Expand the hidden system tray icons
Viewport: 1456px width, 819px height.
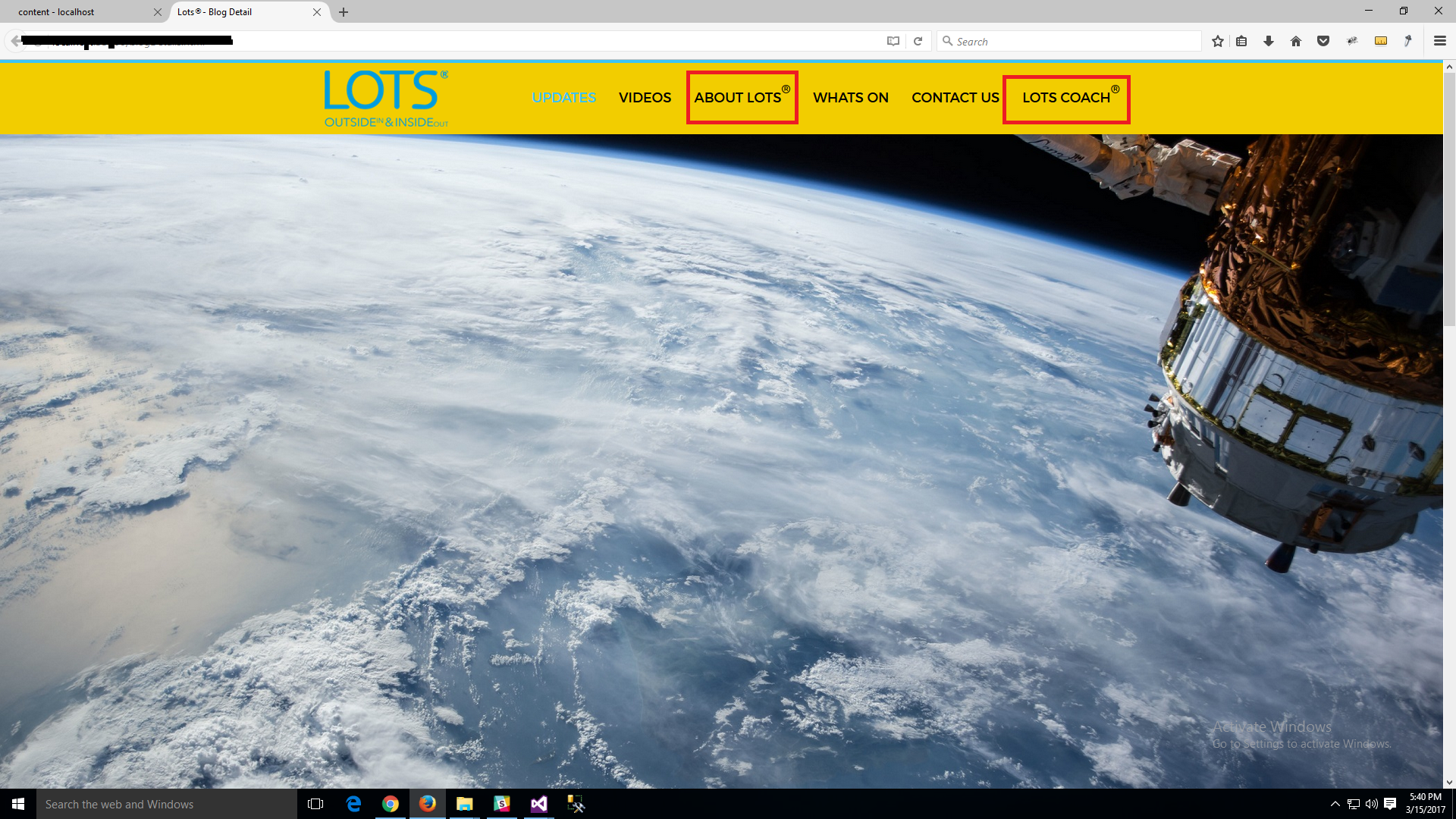pos(1335,804)
